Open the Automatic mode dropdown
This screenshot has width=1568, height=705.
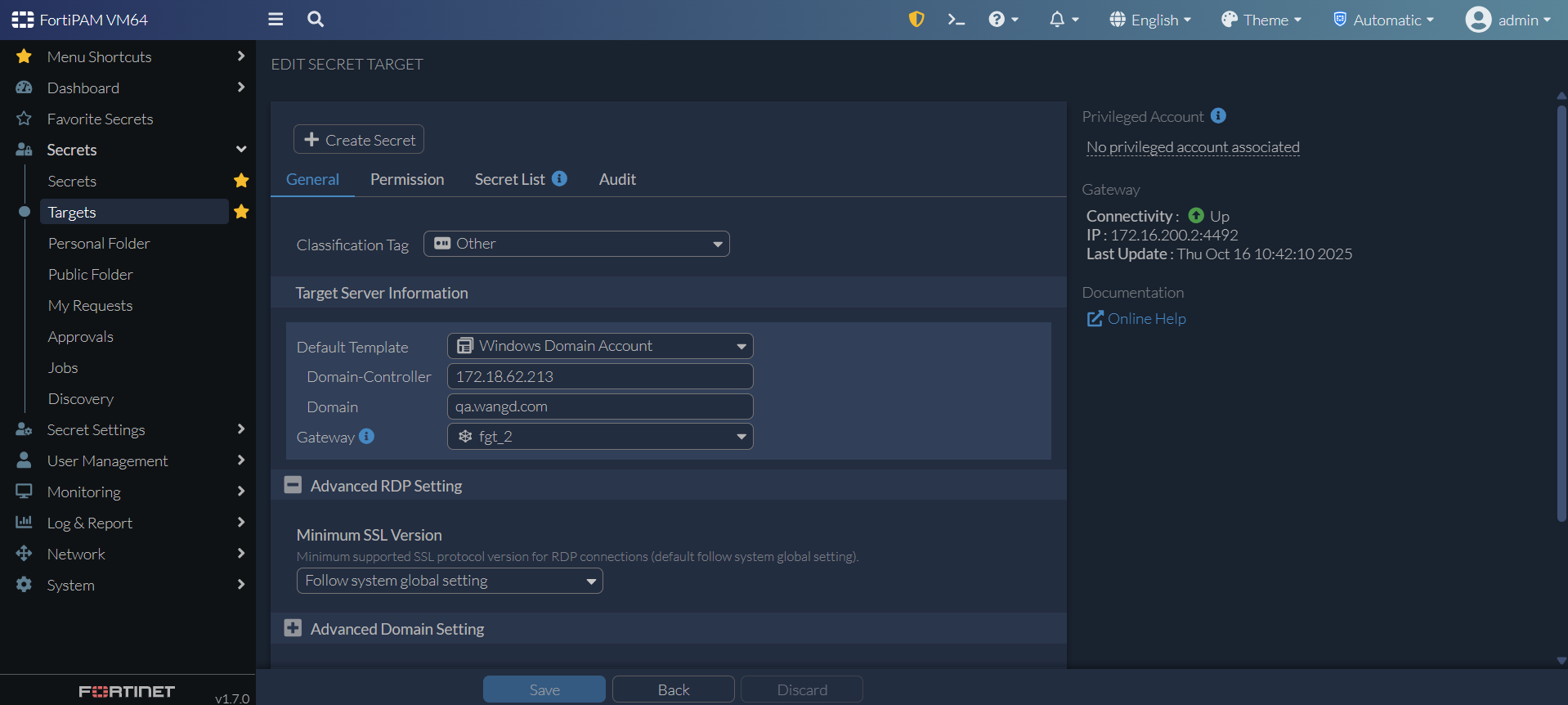tap(1384, 20)
